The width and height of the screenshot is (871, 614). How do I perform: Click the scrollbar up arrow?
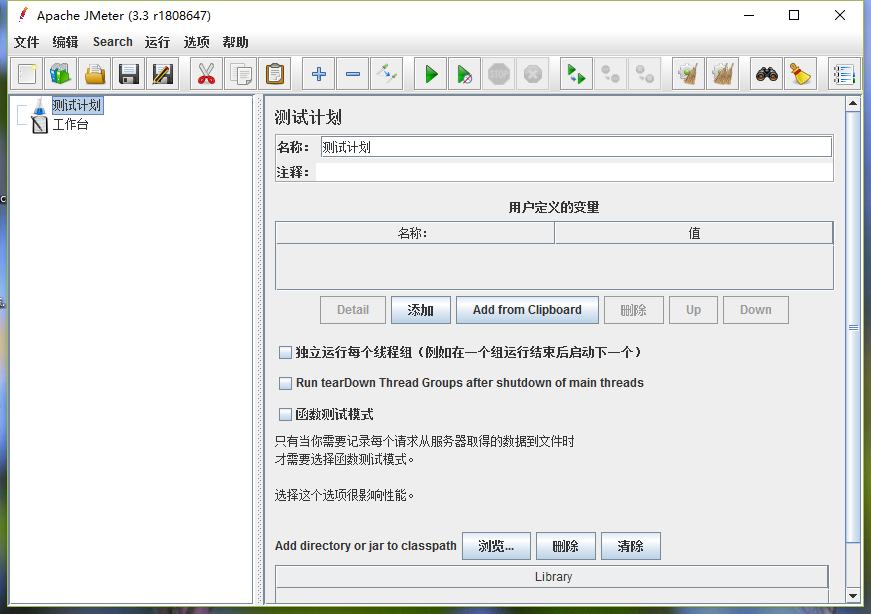point(853,103)
